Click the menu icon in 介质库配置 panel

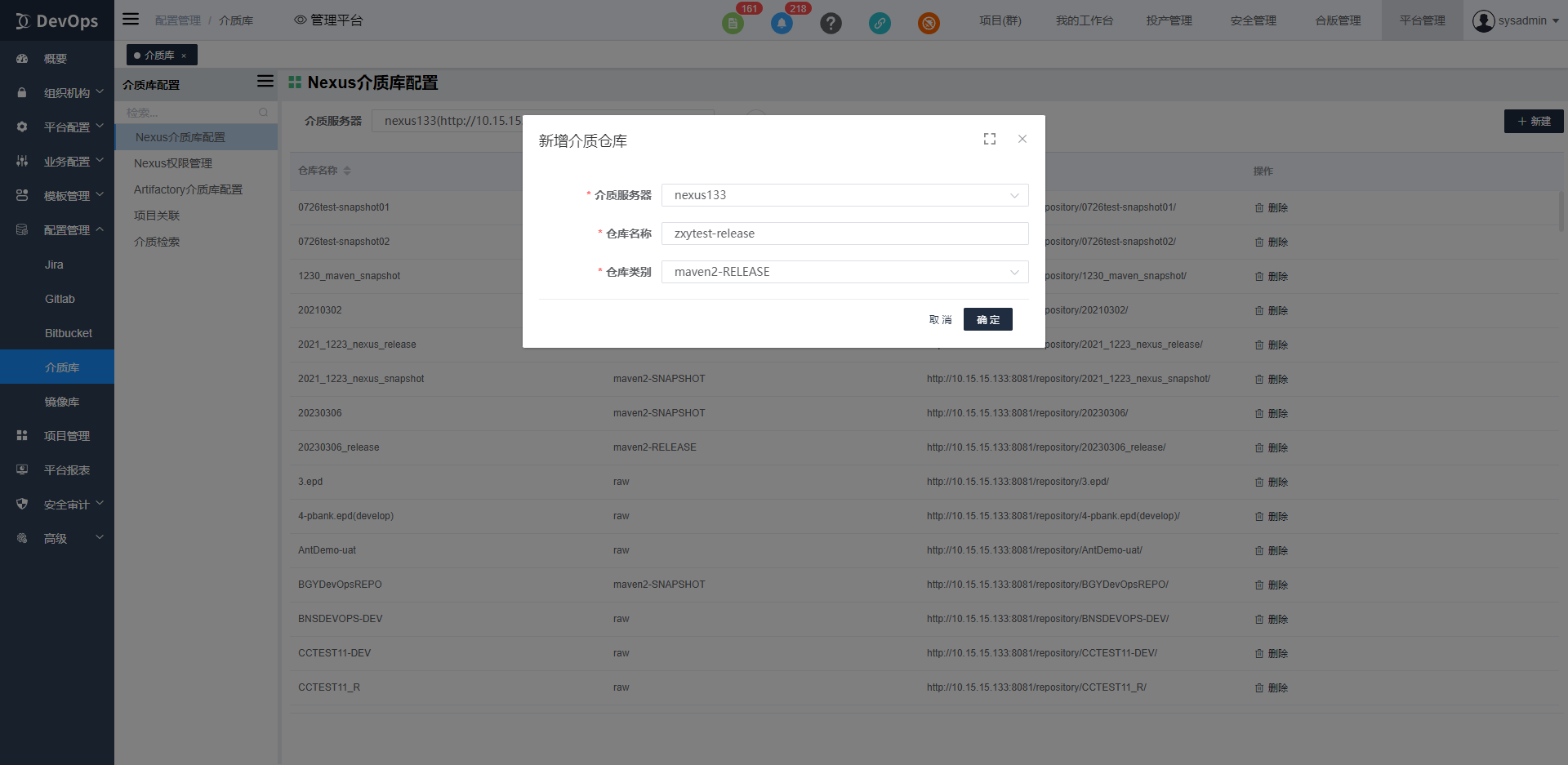265,81
